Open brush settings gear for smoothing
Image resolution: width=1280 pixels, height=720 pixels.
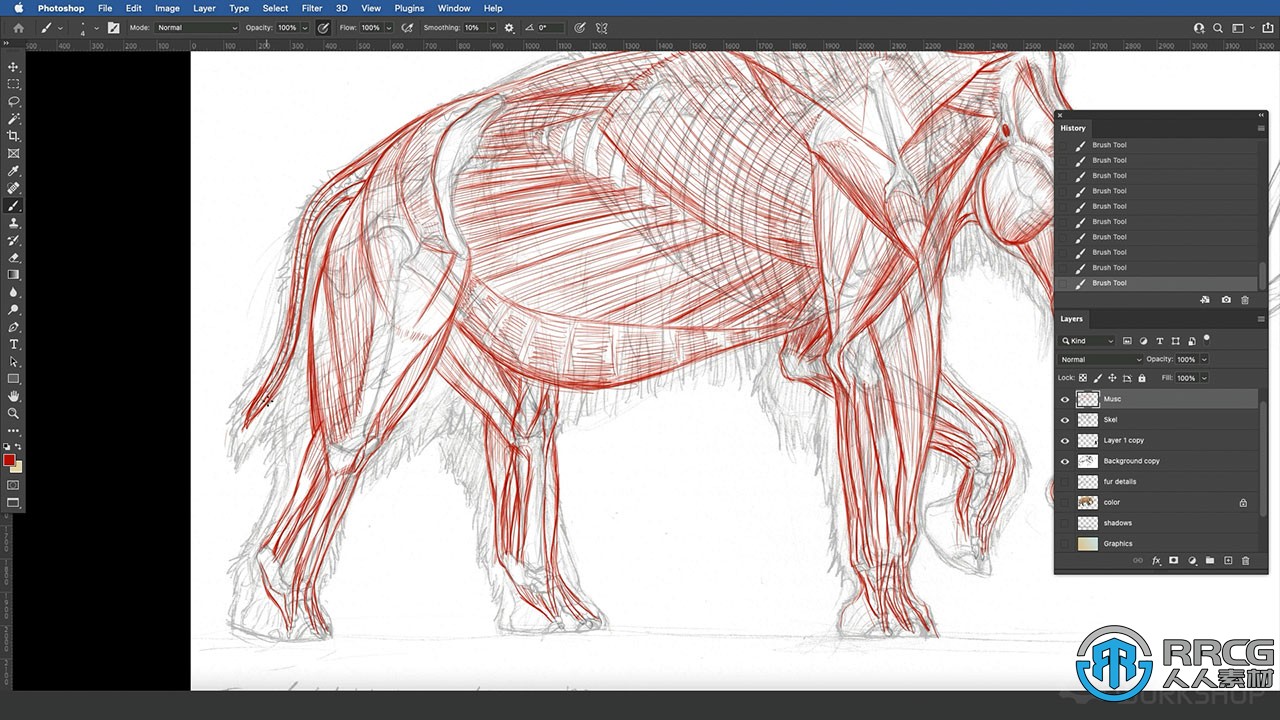509,28
